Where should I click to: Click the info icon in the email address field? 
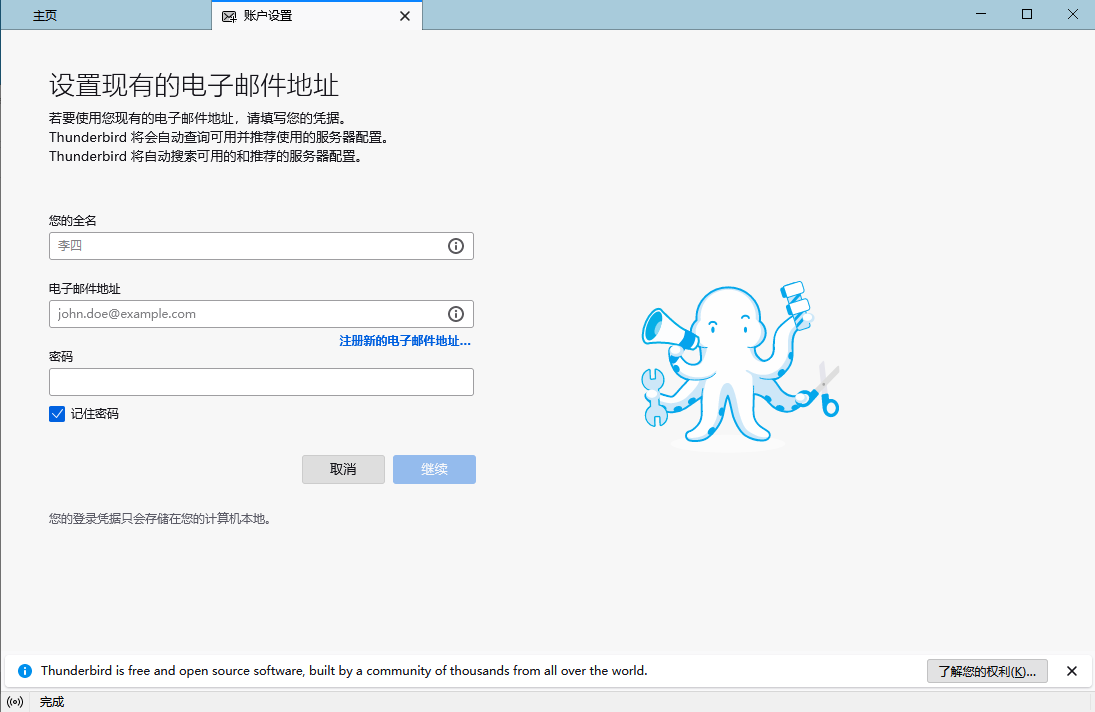coord(455,314)
